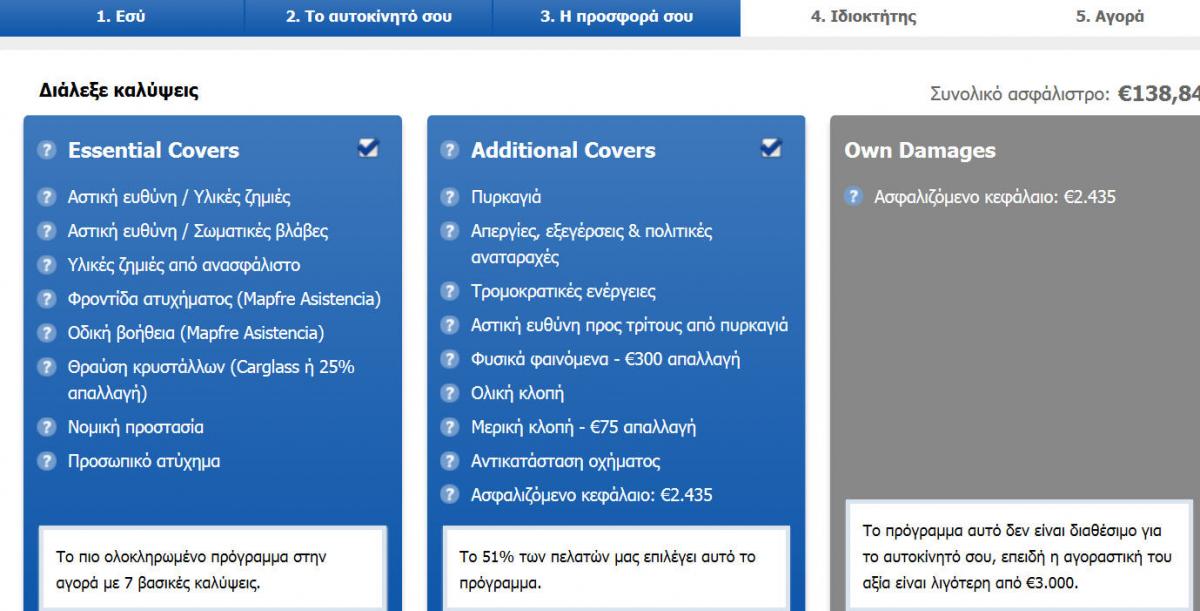This screenshot has width=1200, height=611.
Task: Show info for Own Damages Ασφαλιζόμενο κεφάλαιο
Action: [x=853, y=197]
